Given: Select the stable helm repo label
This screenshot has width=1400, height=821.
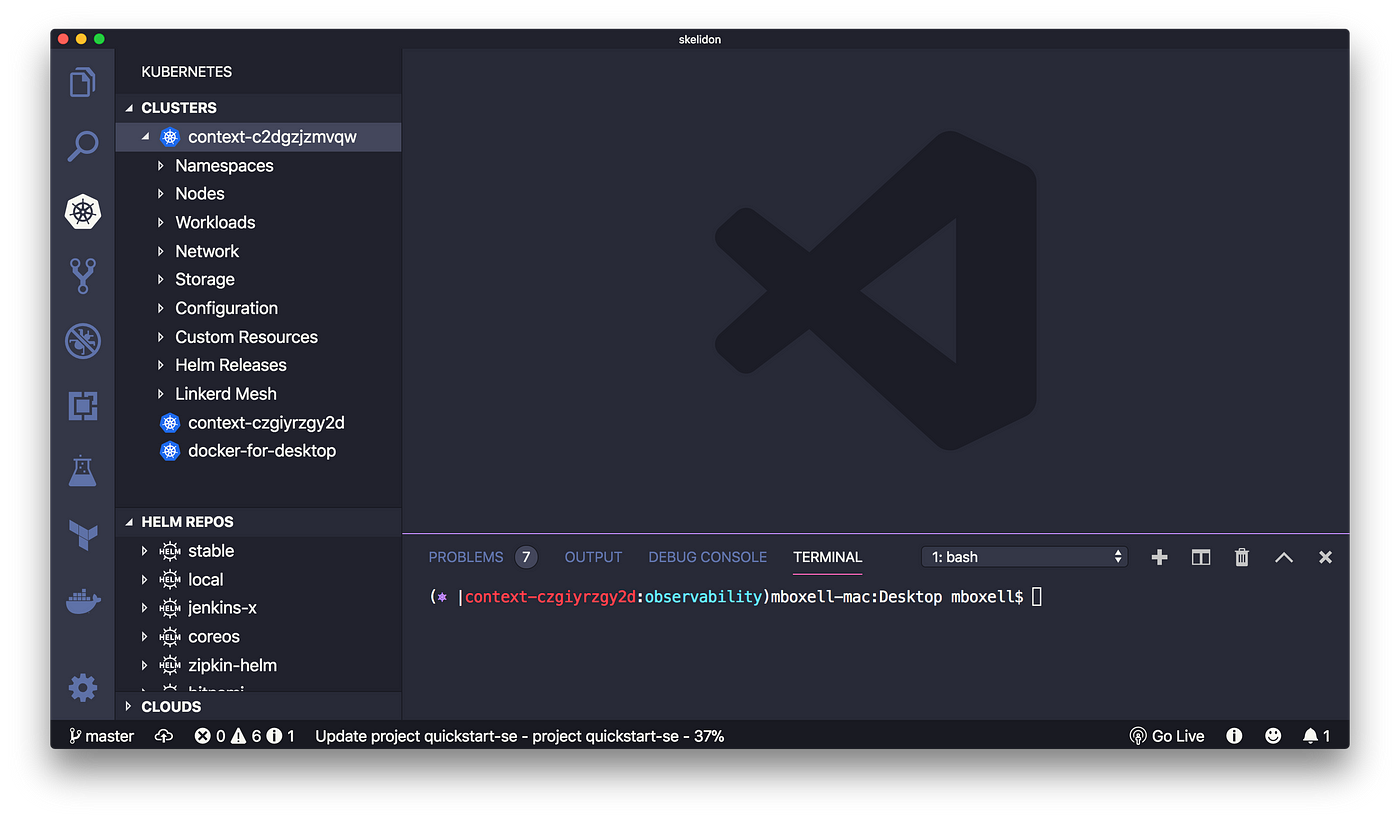Looking at the screenshot, I should 211,551.
